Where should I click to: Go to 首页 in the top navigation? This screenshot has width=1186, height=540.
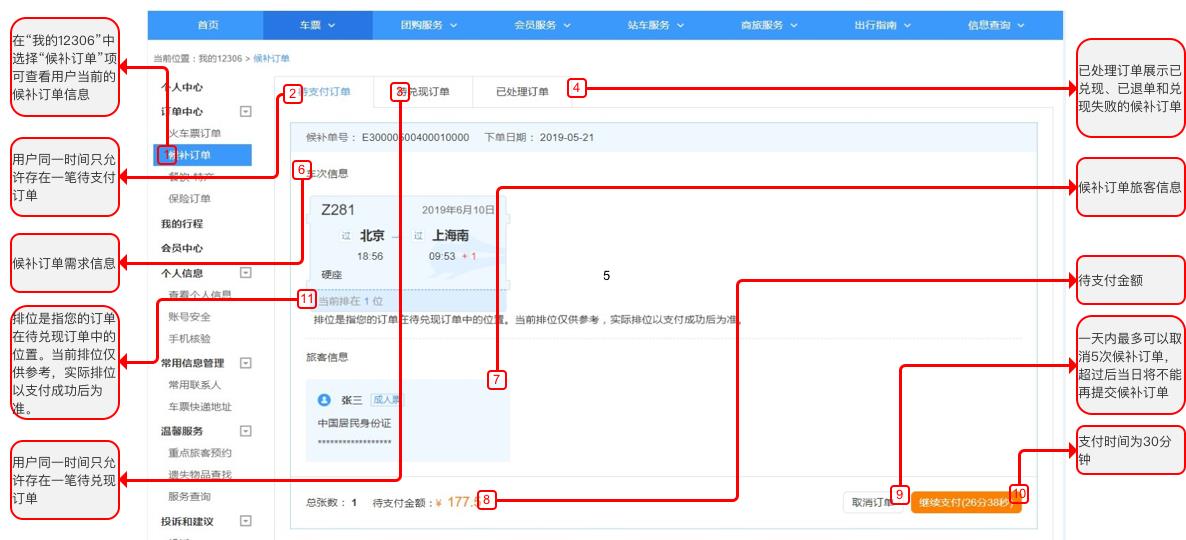tap(208, 25)
